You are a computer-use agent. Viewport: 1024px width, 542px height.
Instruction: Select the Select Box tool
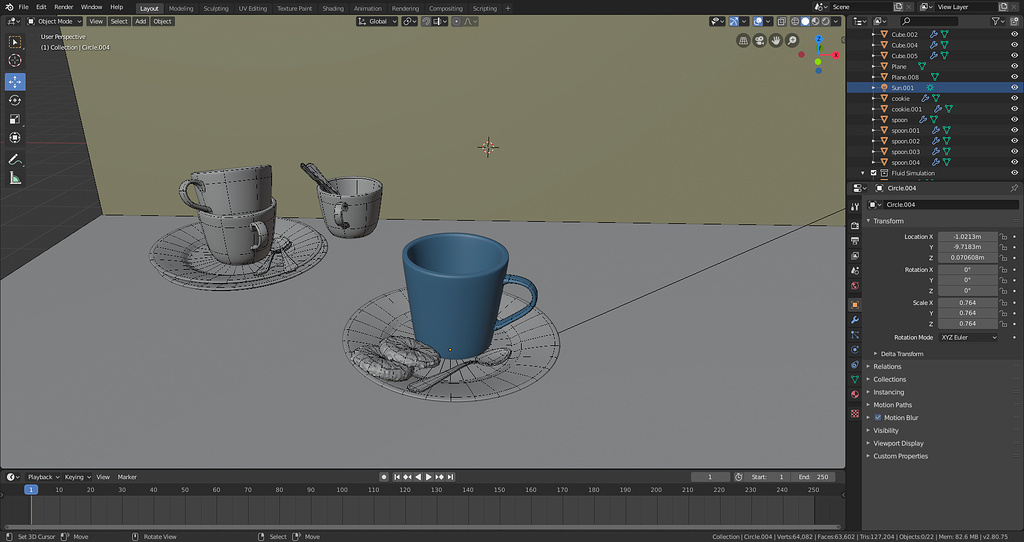tap(14, 42)
